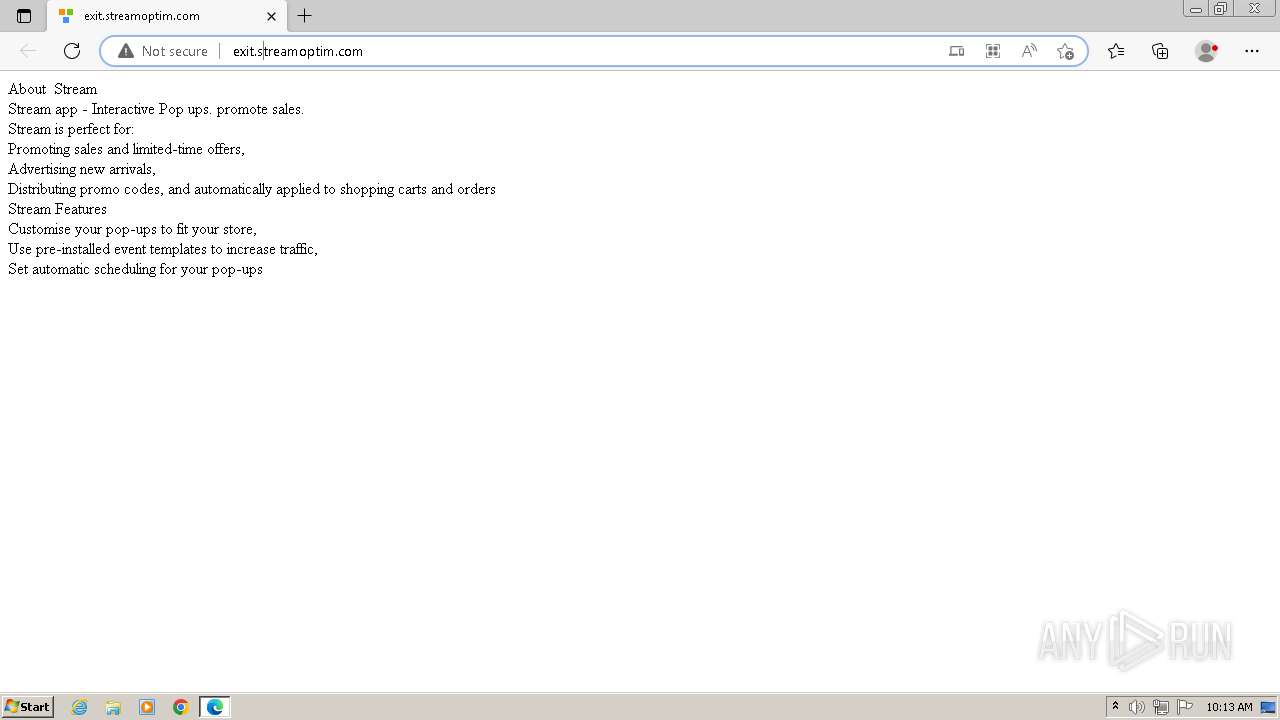Open the profile avatar icon
The height and width of the screenshot is (720, 1280).
1207,51
